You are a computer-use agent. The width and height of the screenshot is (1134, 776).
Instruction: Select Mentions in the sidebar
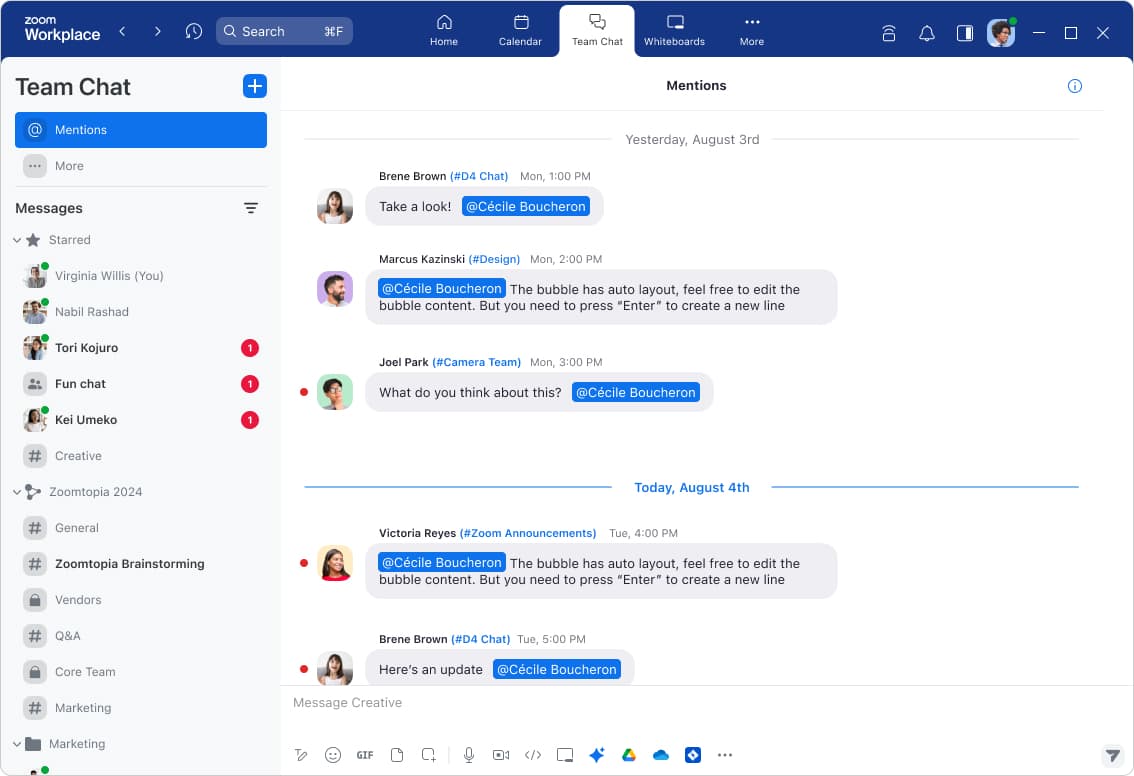141,130
